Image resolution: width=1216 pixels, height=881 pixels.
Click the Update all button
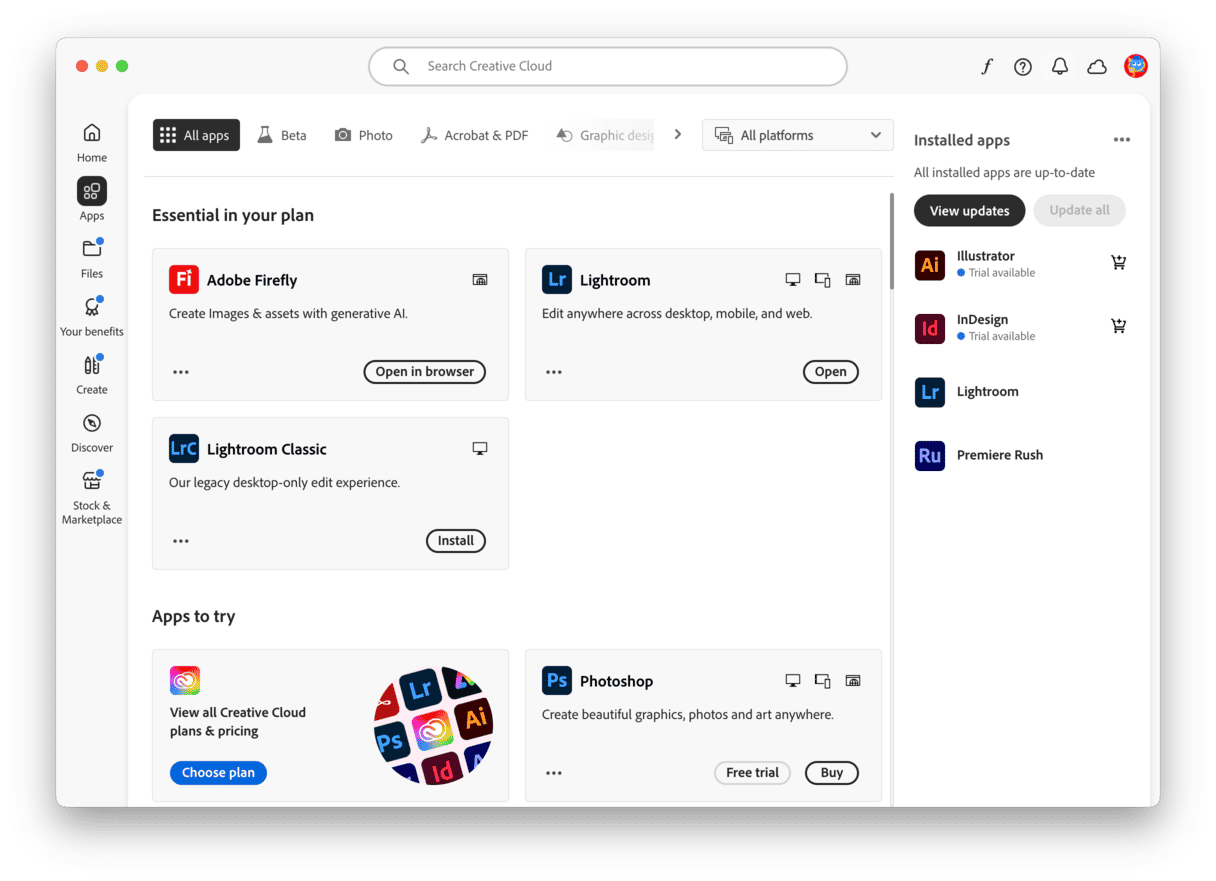[x=1080, y=211]
